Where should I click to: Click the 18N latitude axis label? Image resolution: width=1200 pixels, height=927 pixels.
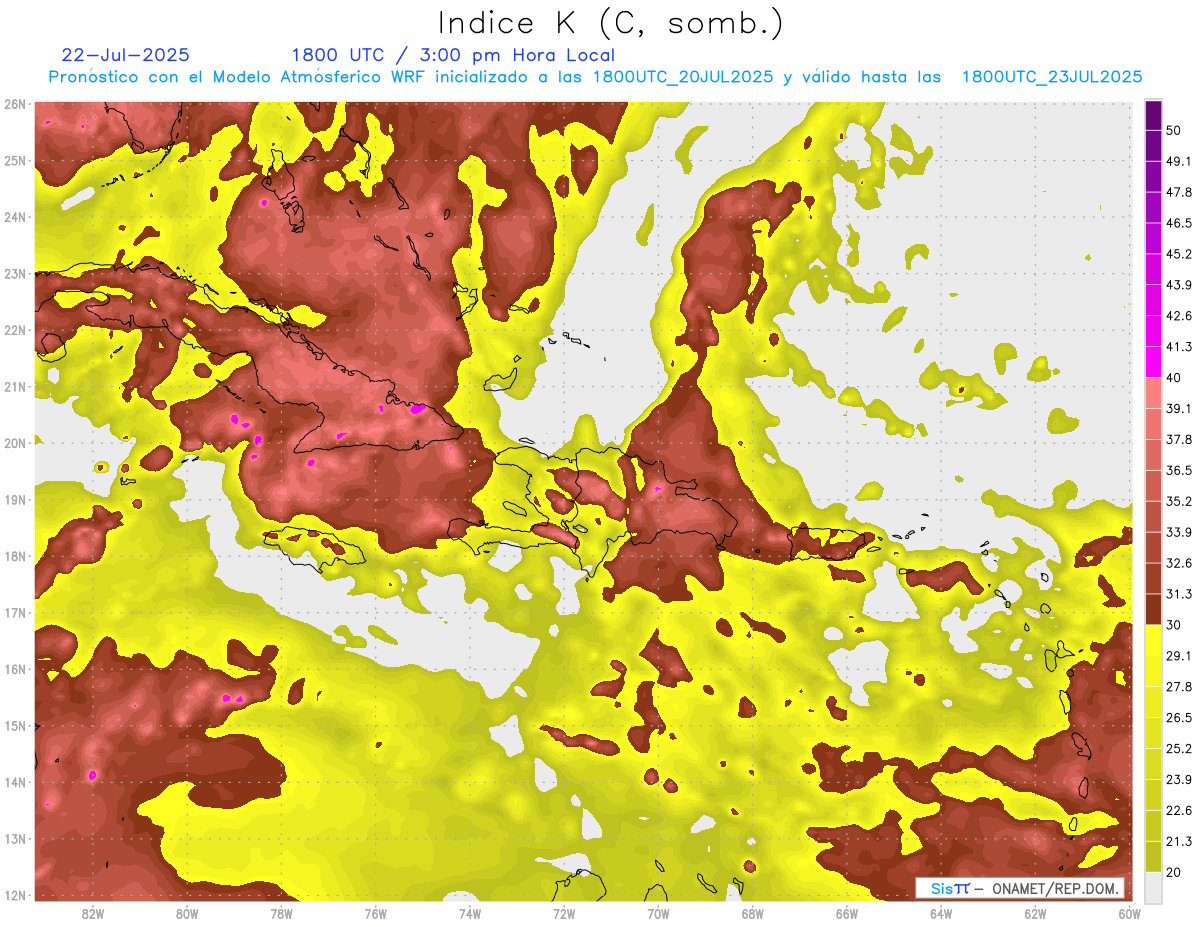pos(16,556)
